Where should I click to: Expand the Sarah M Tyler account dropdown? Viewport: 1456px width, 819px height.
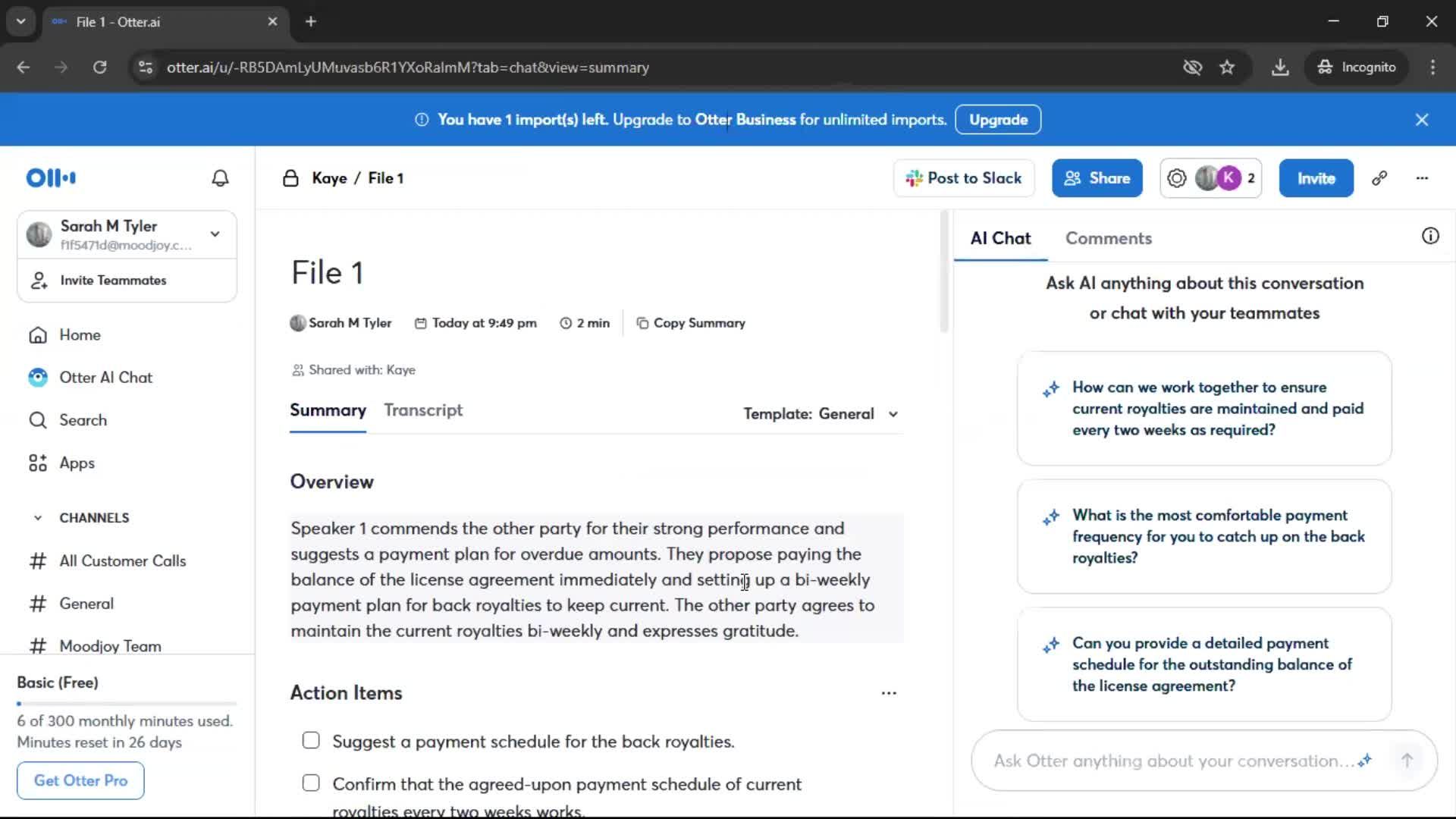point(215,234)
